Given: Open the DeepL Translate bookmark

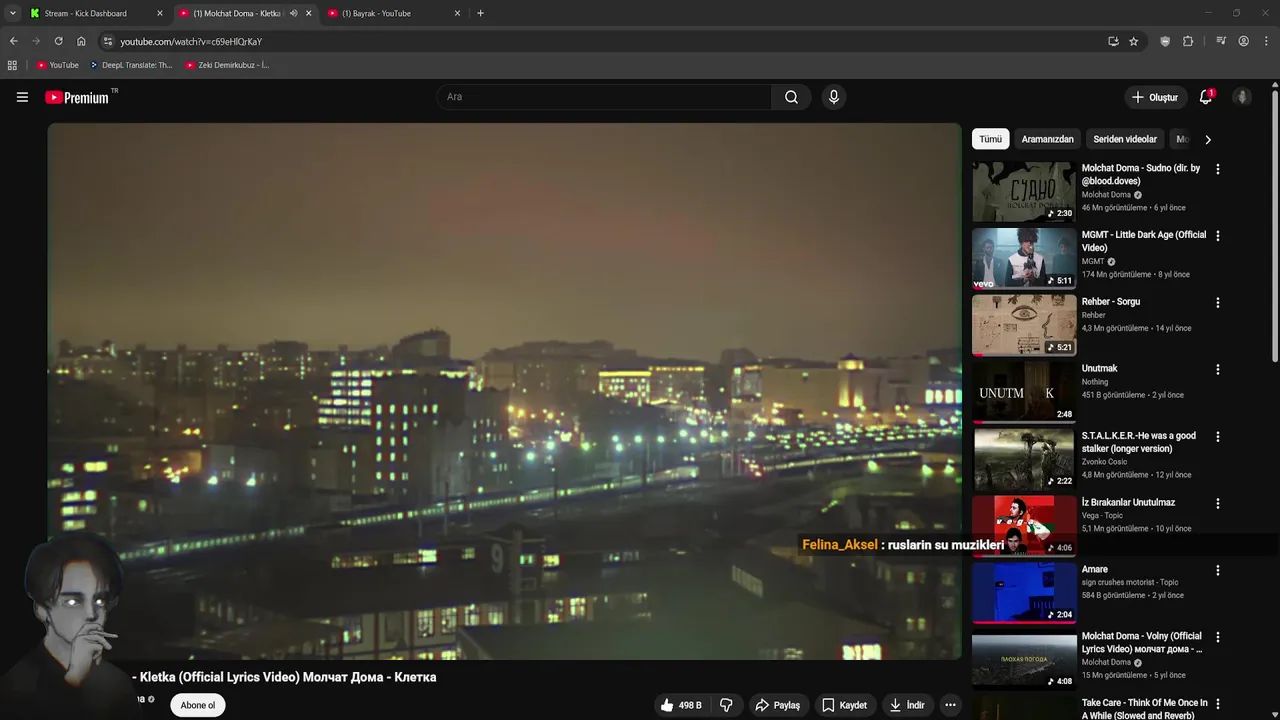Looking at the screenshot, I should tap(130, 65).
